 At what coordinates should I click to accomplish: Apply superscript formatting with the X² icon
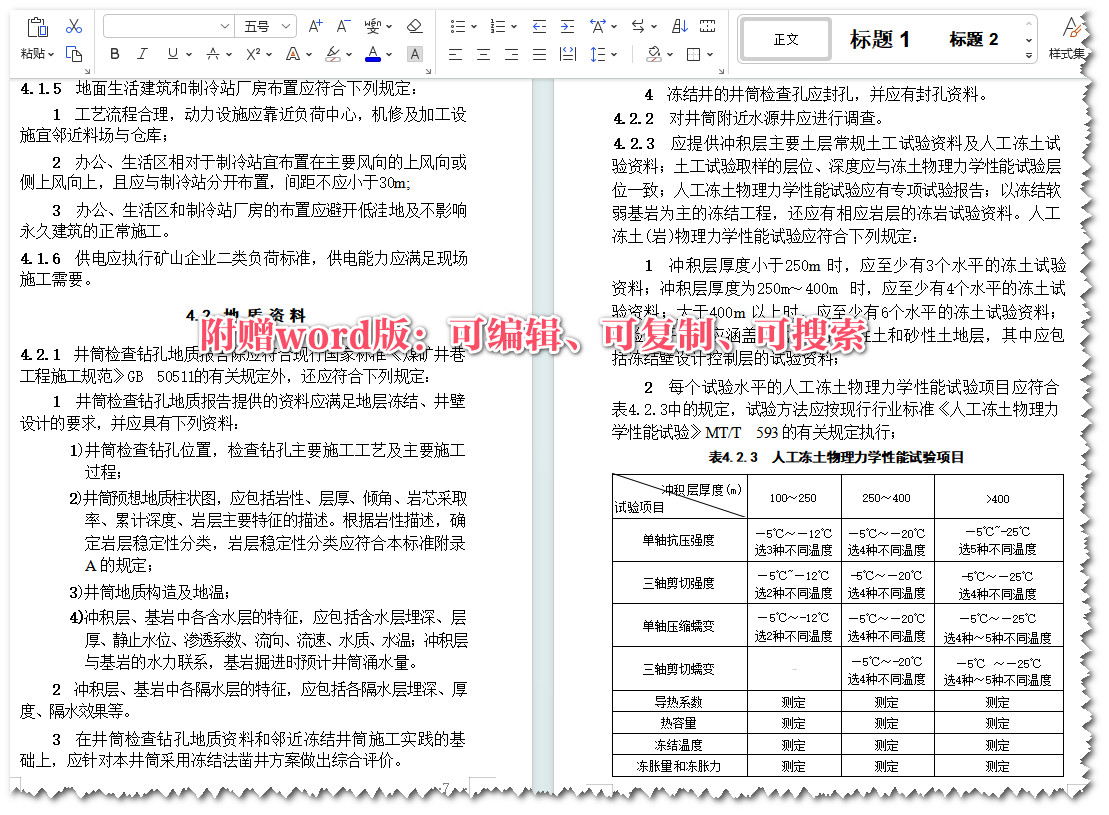pyautogui.click(x=251, y=53)
